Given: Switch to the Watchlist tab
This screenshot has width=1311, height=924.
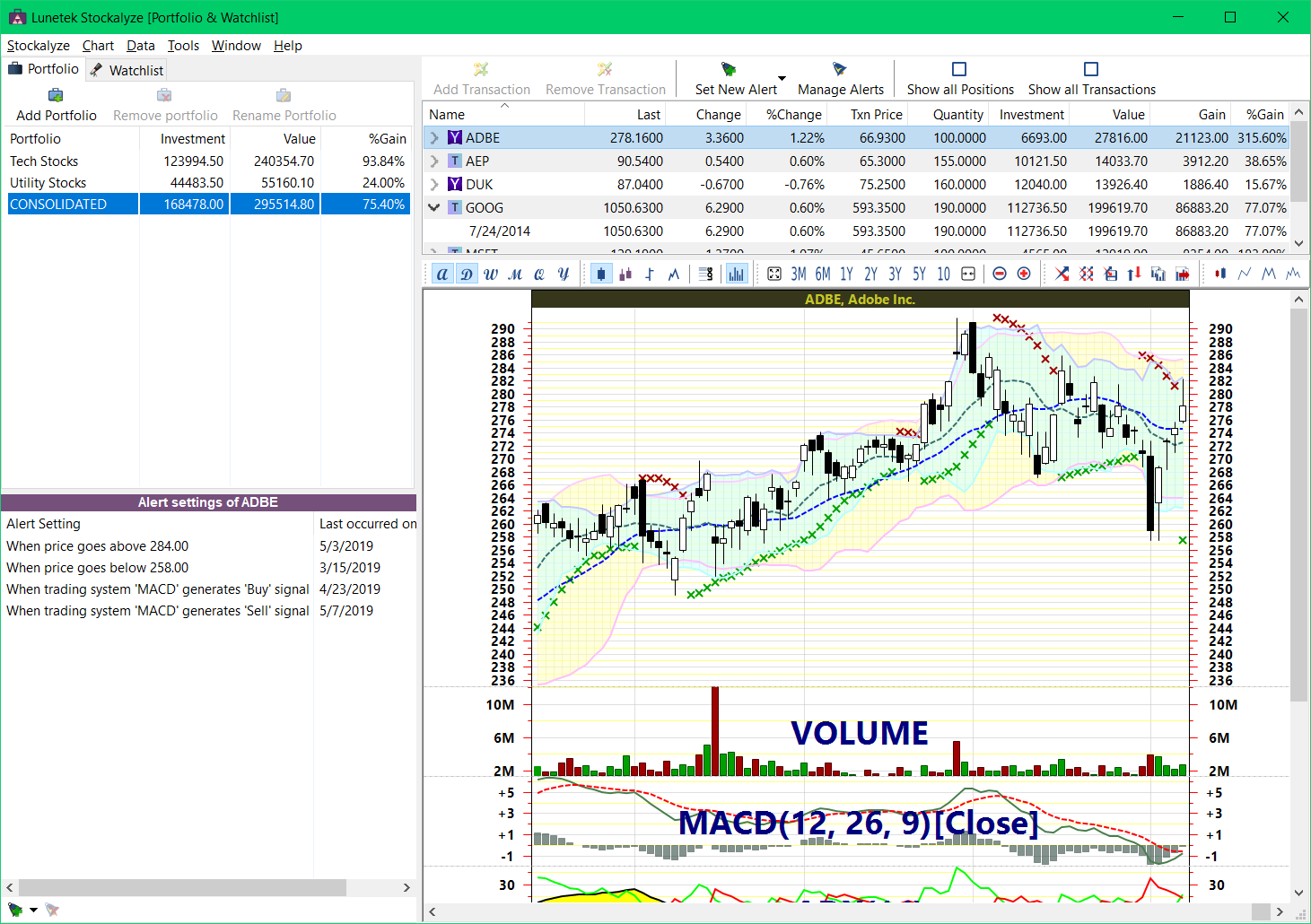Looking at the screenshot, I should click(126, 70).
